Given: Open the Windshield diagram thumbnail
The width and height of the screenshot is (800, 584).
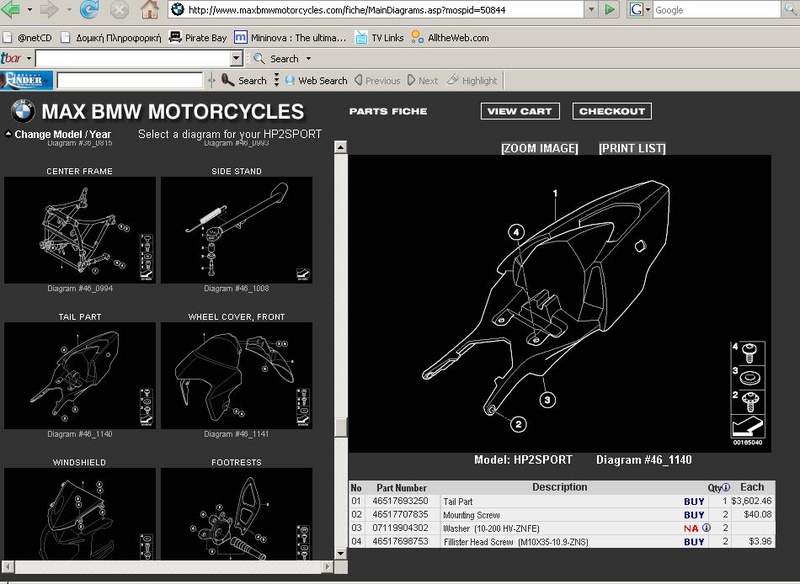Looking at the screenshot, I should tap(80, 514).
